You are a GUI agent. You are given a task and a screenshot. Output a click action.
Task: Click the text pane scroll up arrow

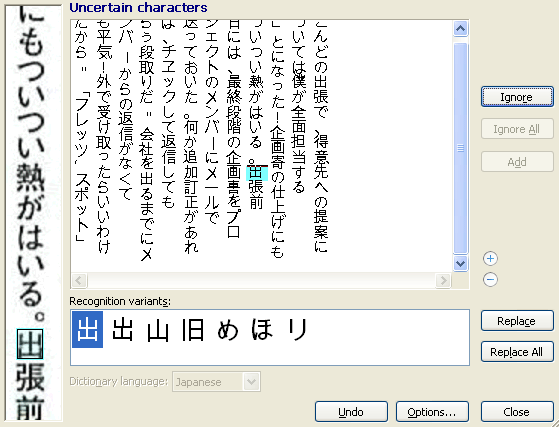tap(460, 29)
